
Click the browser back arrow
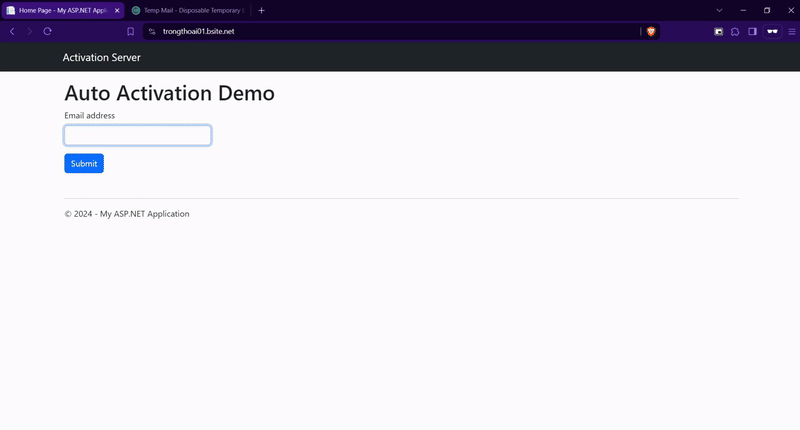point(12,31)
